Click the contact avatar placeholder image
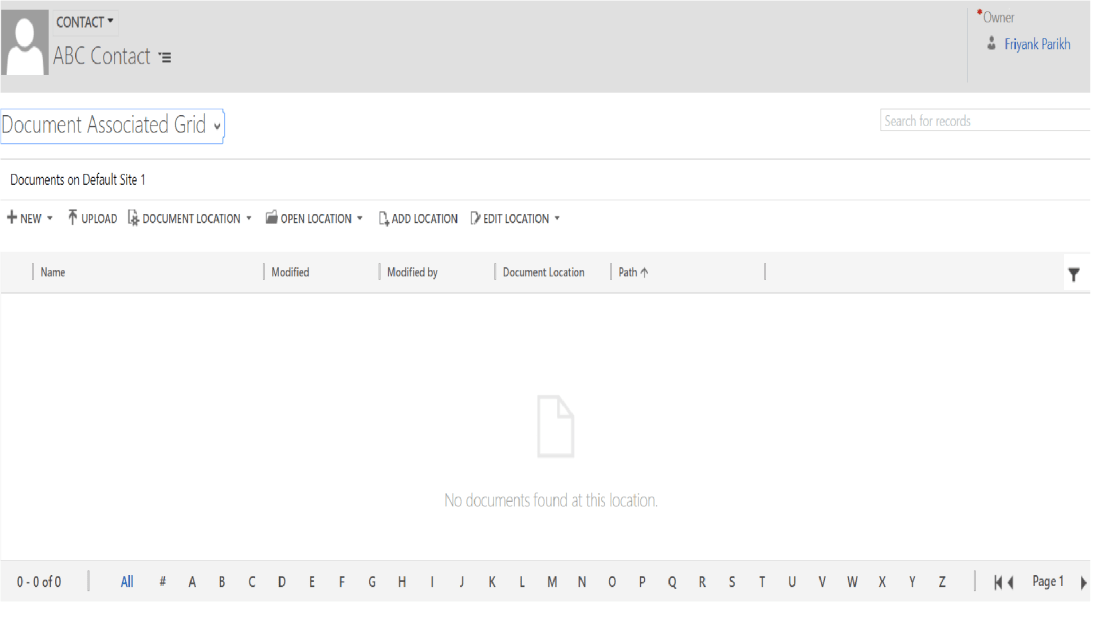This screenshot has height=618, width=1100. click(x=25, y=43)
